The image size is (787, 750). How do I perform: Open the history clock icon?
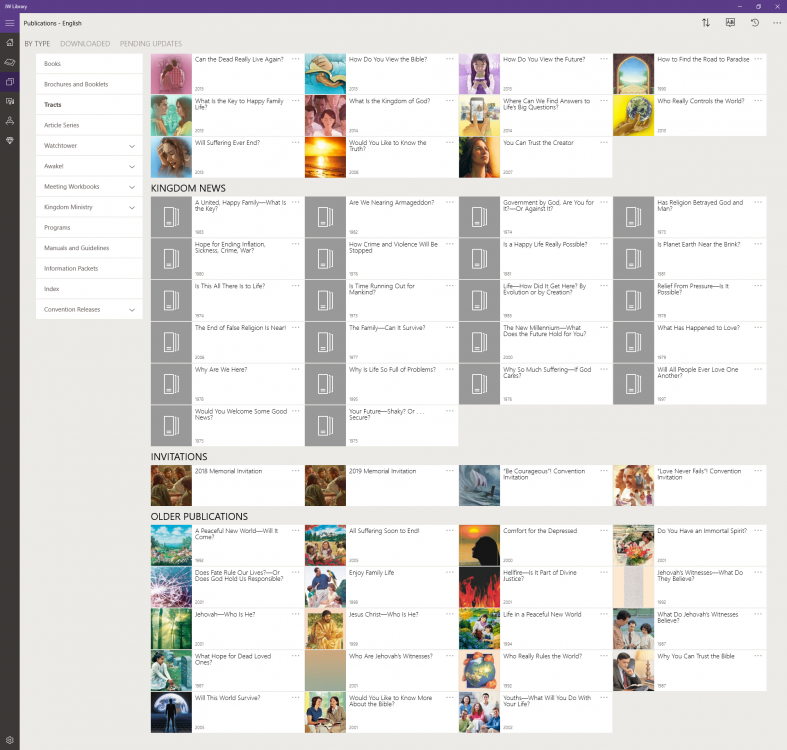pos(755,22)
